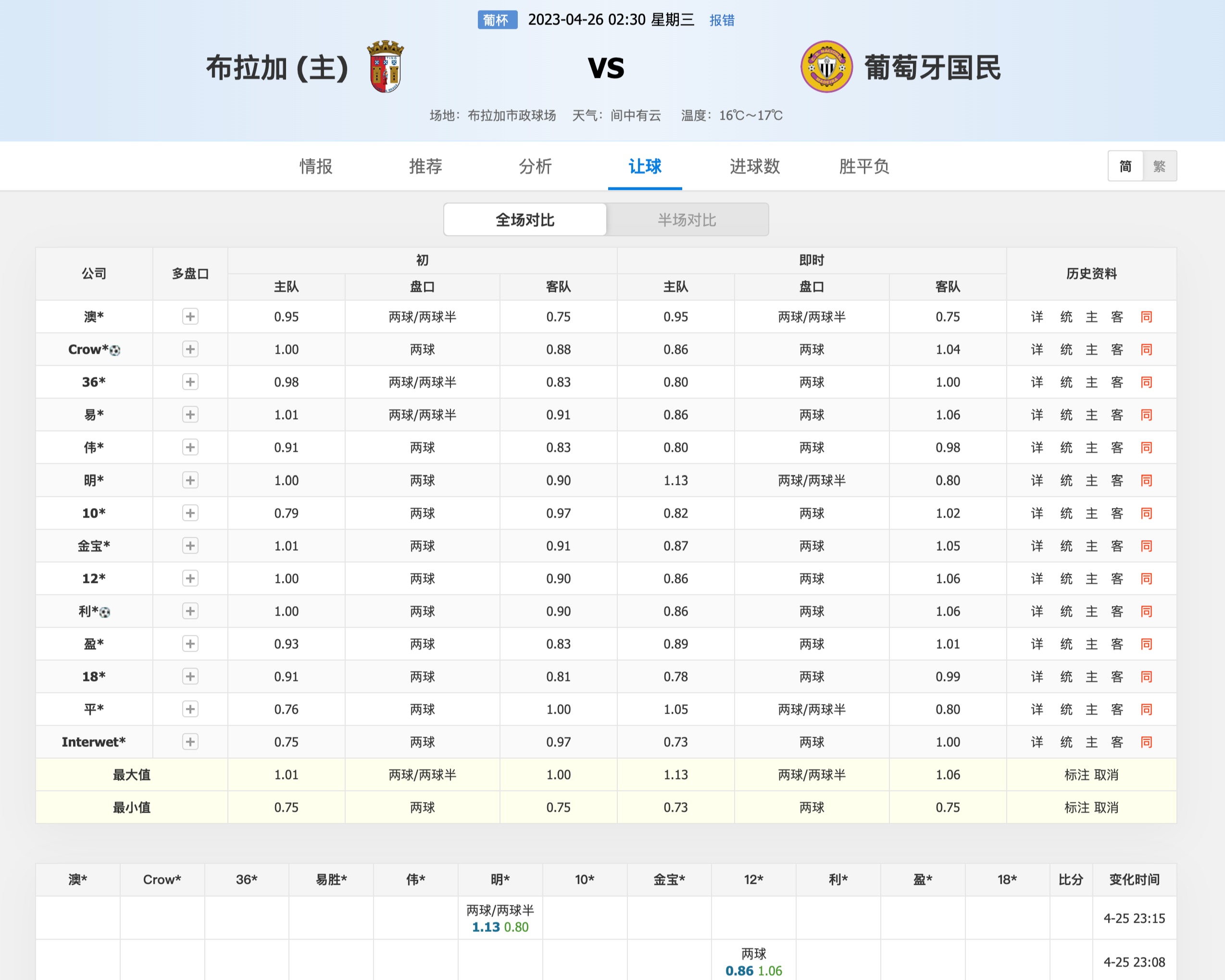1225x980 pixels.
Task: Expand multi-handicap plus for Crow* row
Action: (x=190, y=349)
